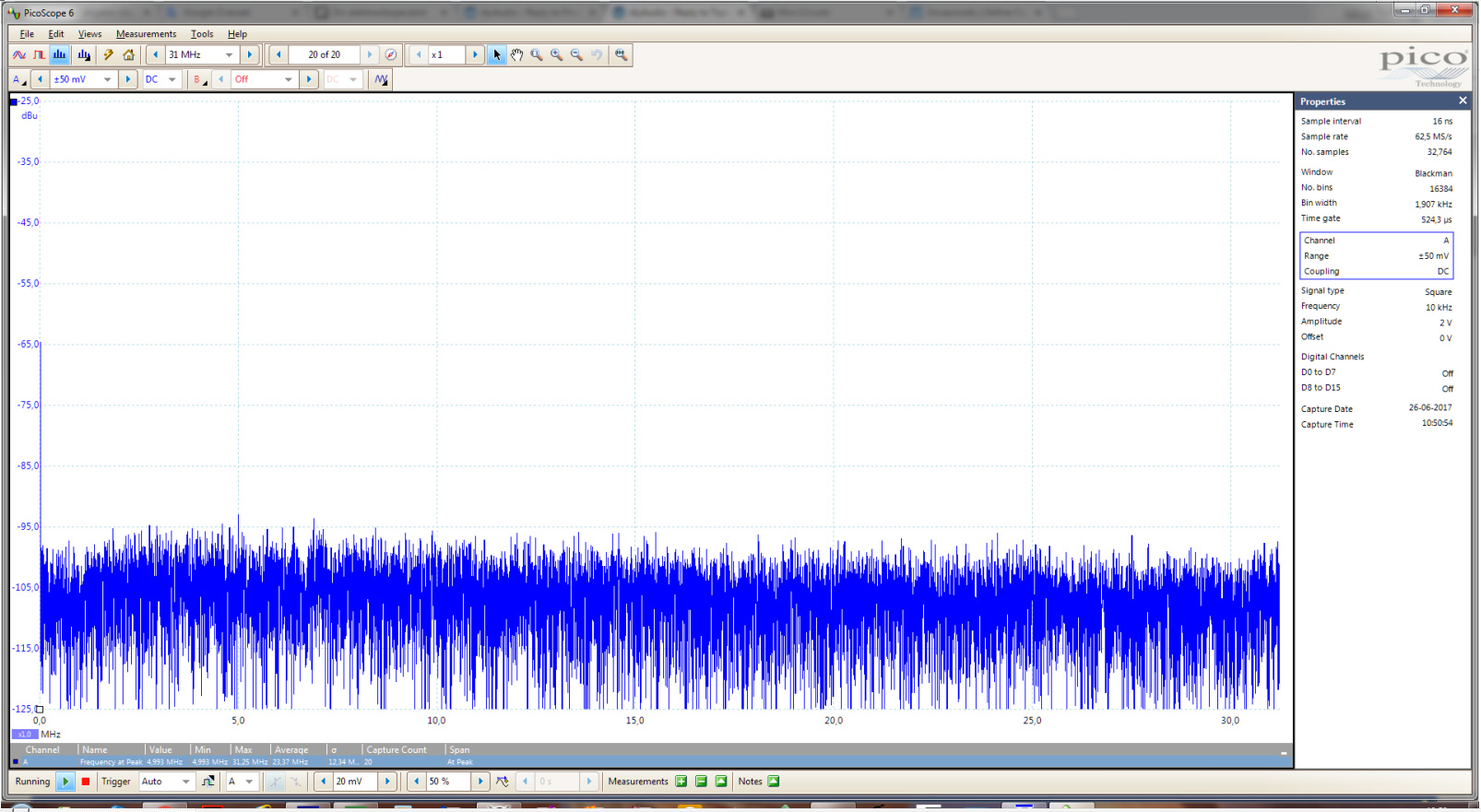Open the Views menu

89,34
